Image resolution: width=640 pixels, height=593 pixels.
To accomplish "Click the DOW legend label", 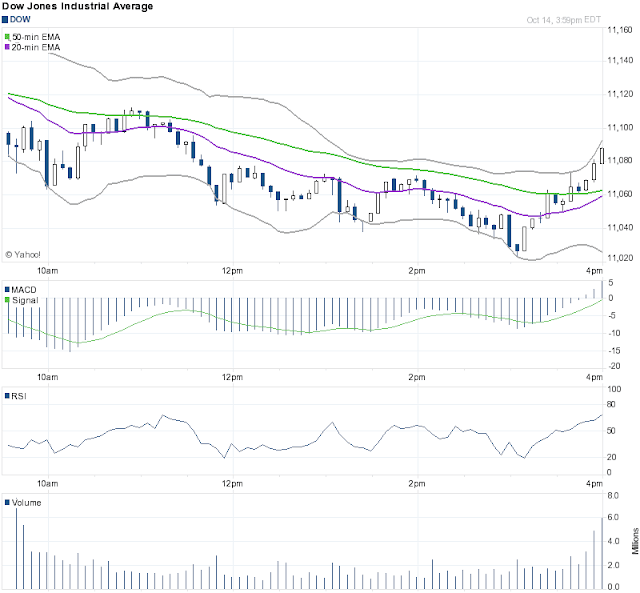I will [x=20, y=19].
